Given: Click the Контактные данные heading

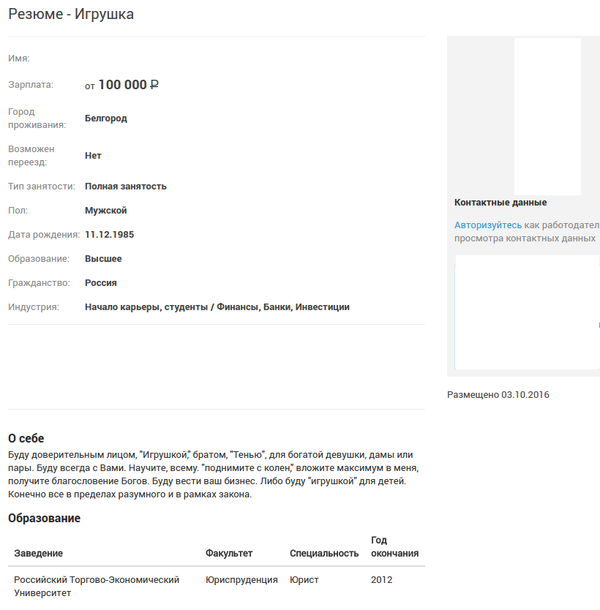Looking at the screenshot, I should tap(500, 202).
